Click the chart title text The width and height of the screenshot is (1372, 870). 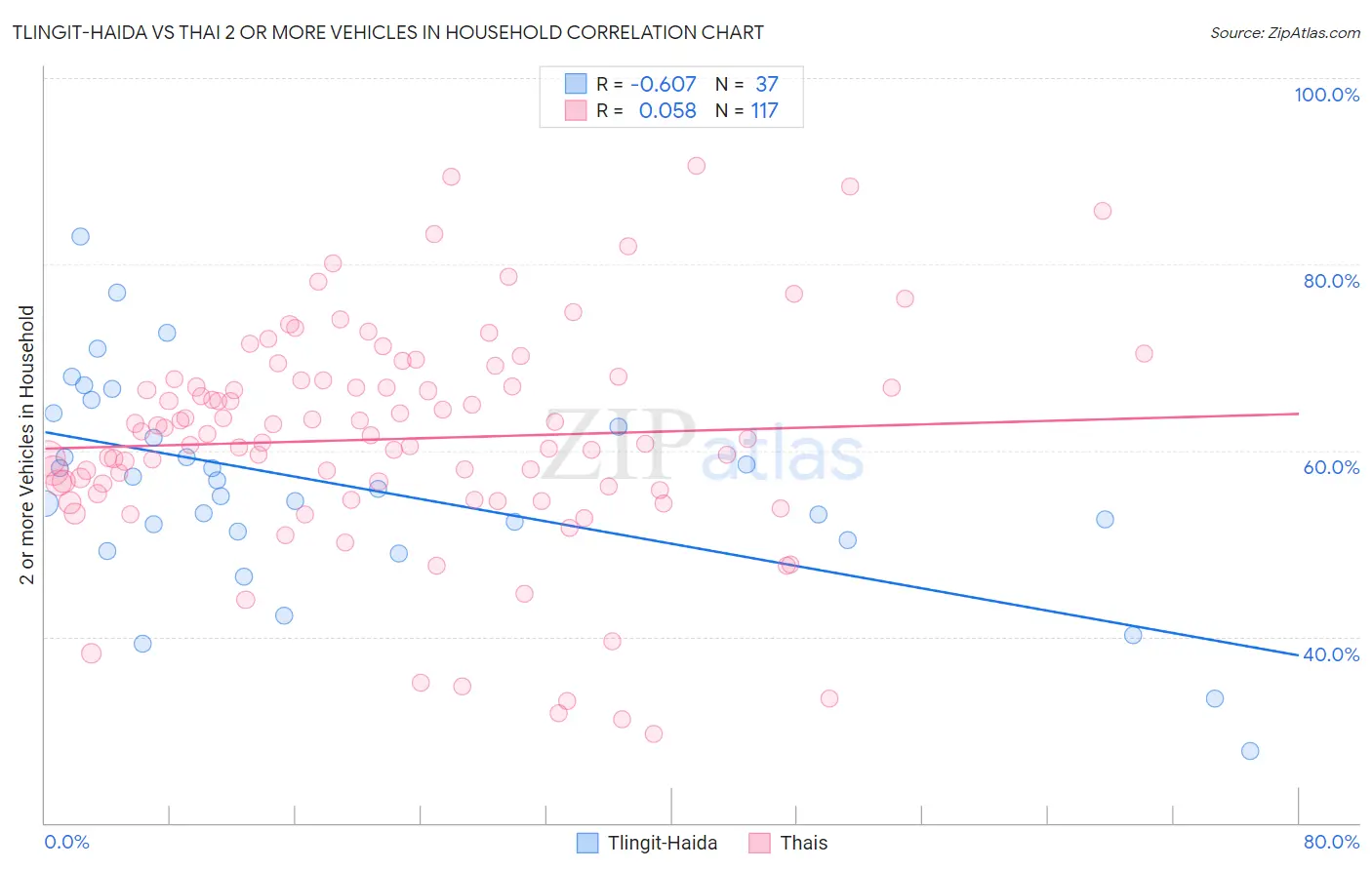387,32
